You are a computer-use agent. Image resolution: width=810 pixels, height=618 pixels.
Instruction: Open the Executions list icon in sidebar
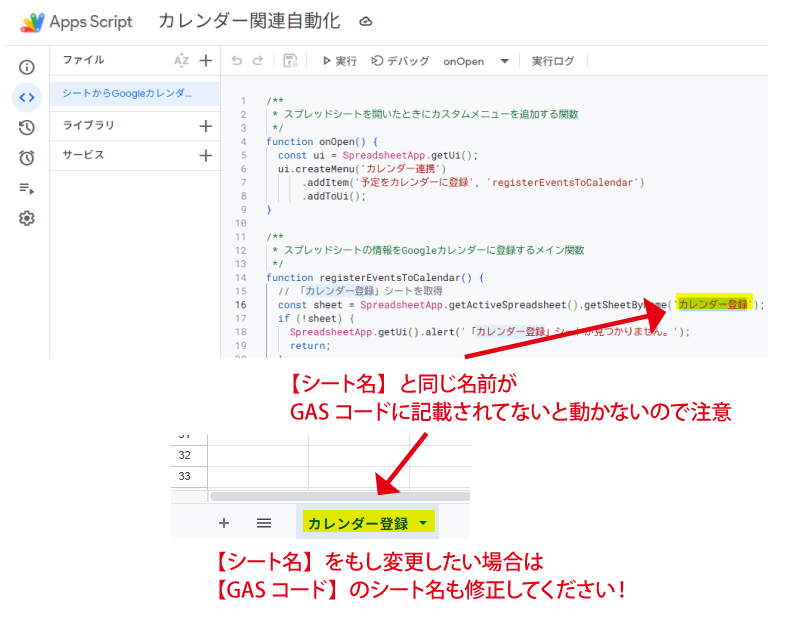(27, 188)
